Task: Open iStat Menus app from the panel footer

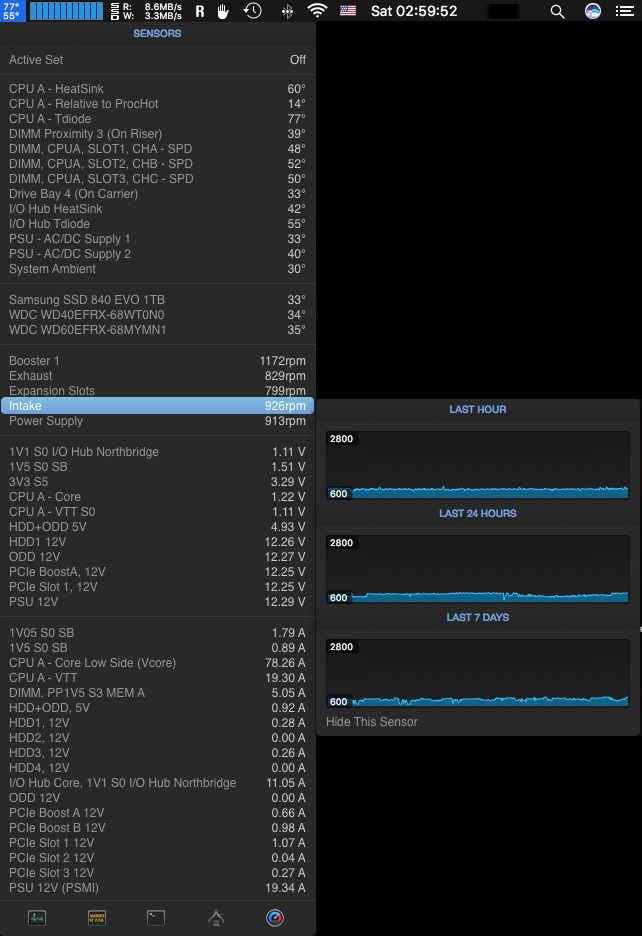Action: tap(275, 917)
